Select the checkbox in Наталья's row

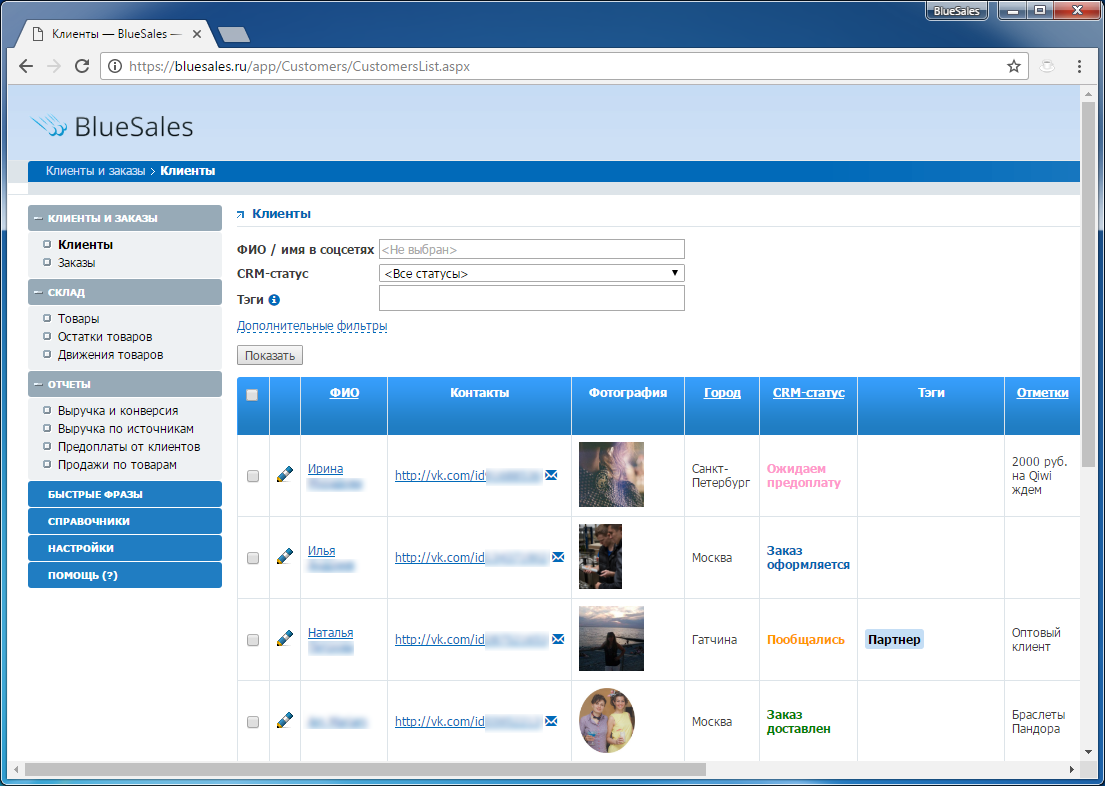253,639
